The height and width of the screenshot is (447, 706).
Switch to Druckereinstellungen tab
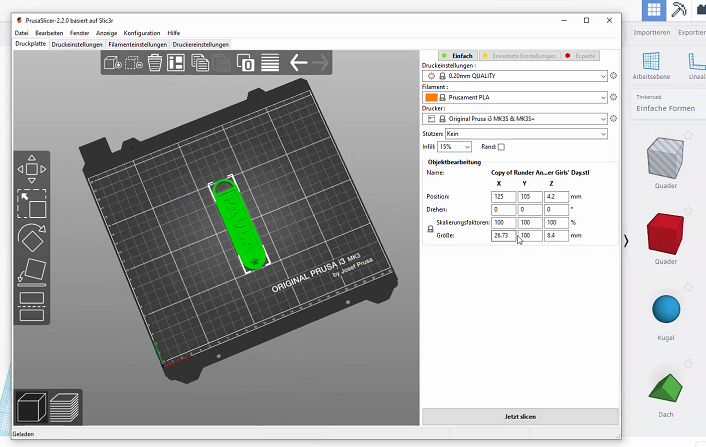click(201, 45)
